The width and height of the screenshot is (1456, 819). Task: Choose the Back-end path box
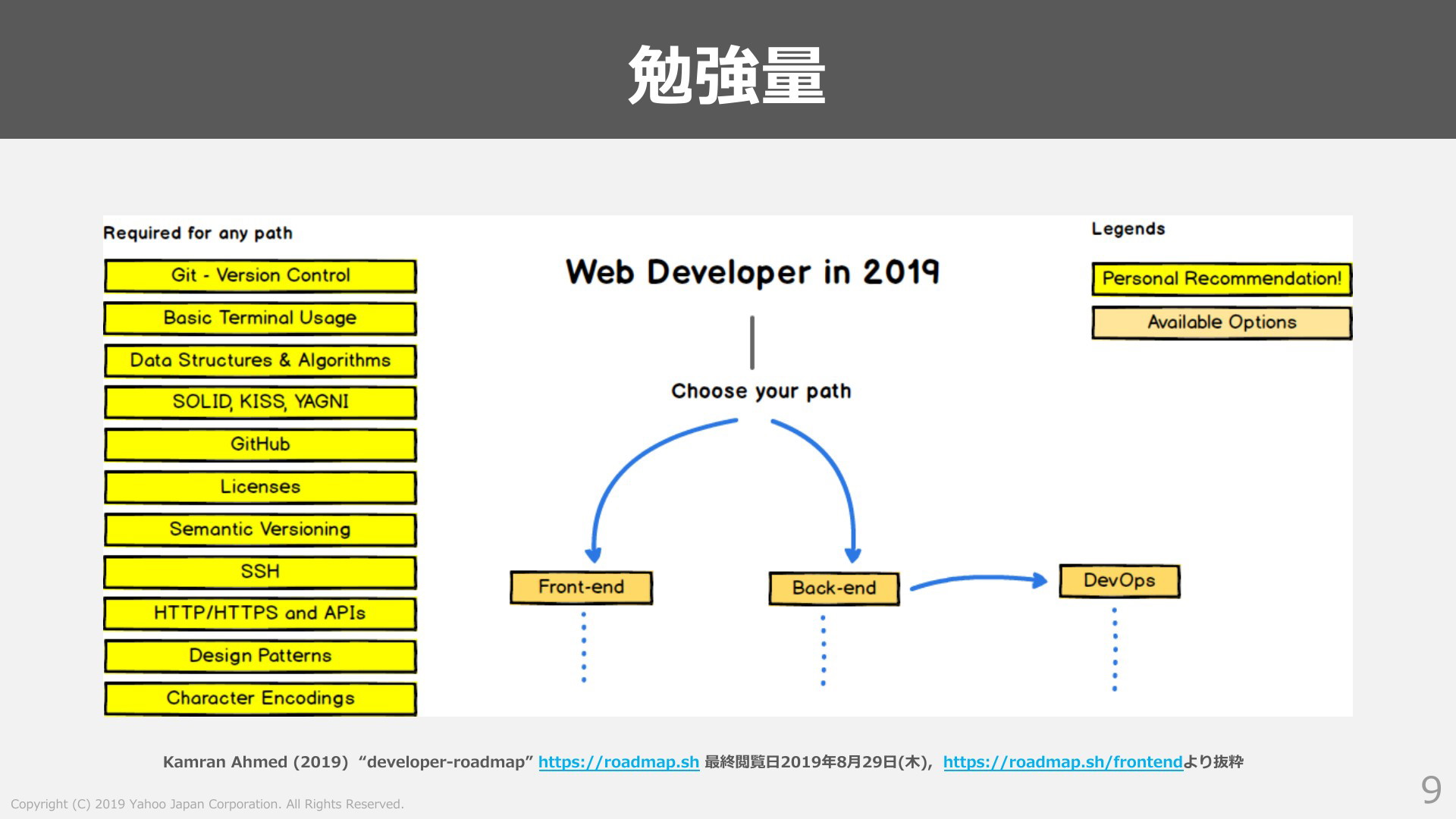click(834, 588)
